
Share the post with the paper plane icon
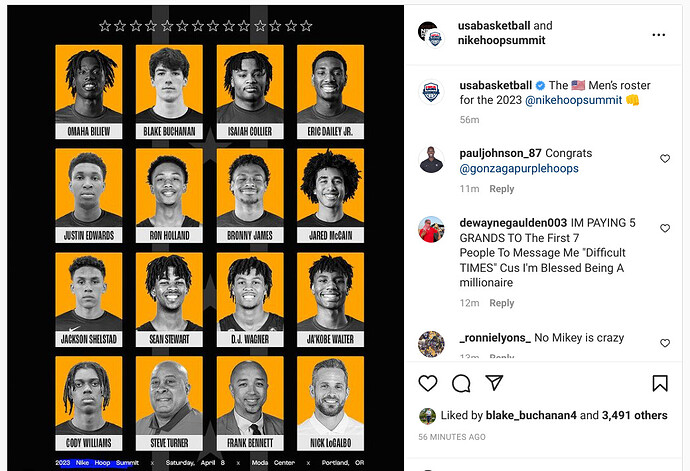point(494,383)
